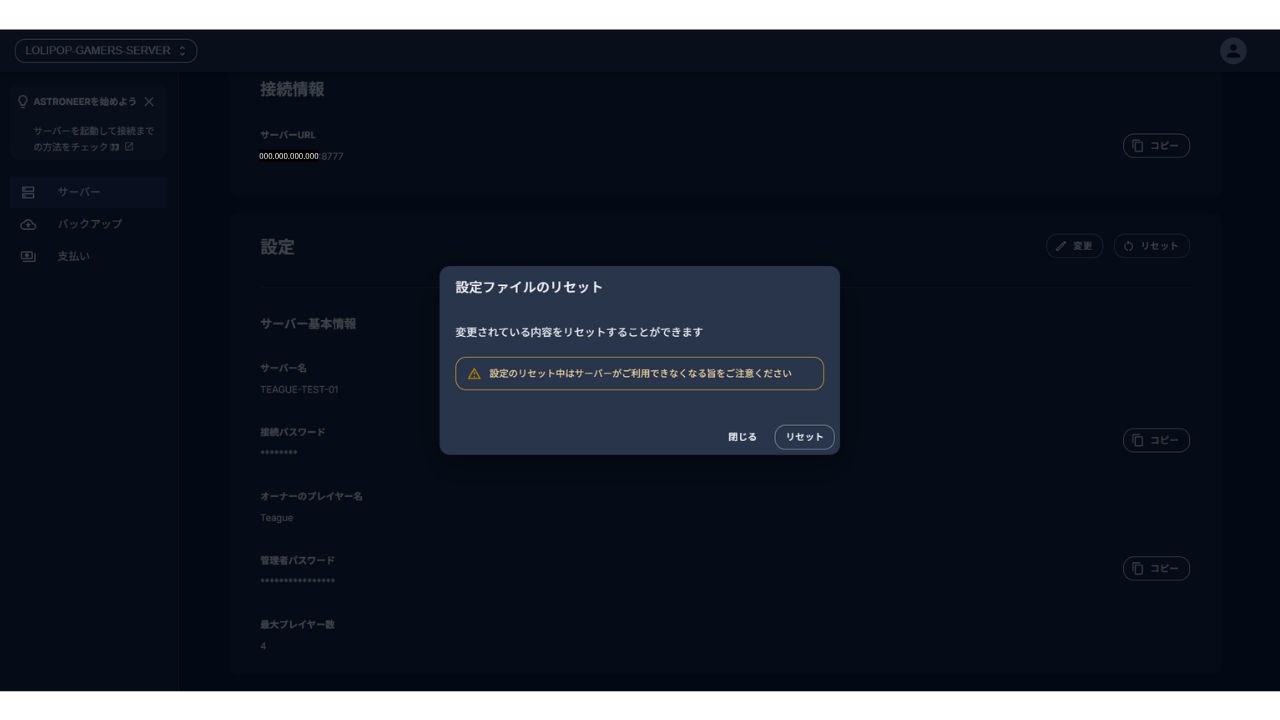
Task: Open the LOLIPOP-GAMERS-SERVER server selector
Action: [106, 50]
